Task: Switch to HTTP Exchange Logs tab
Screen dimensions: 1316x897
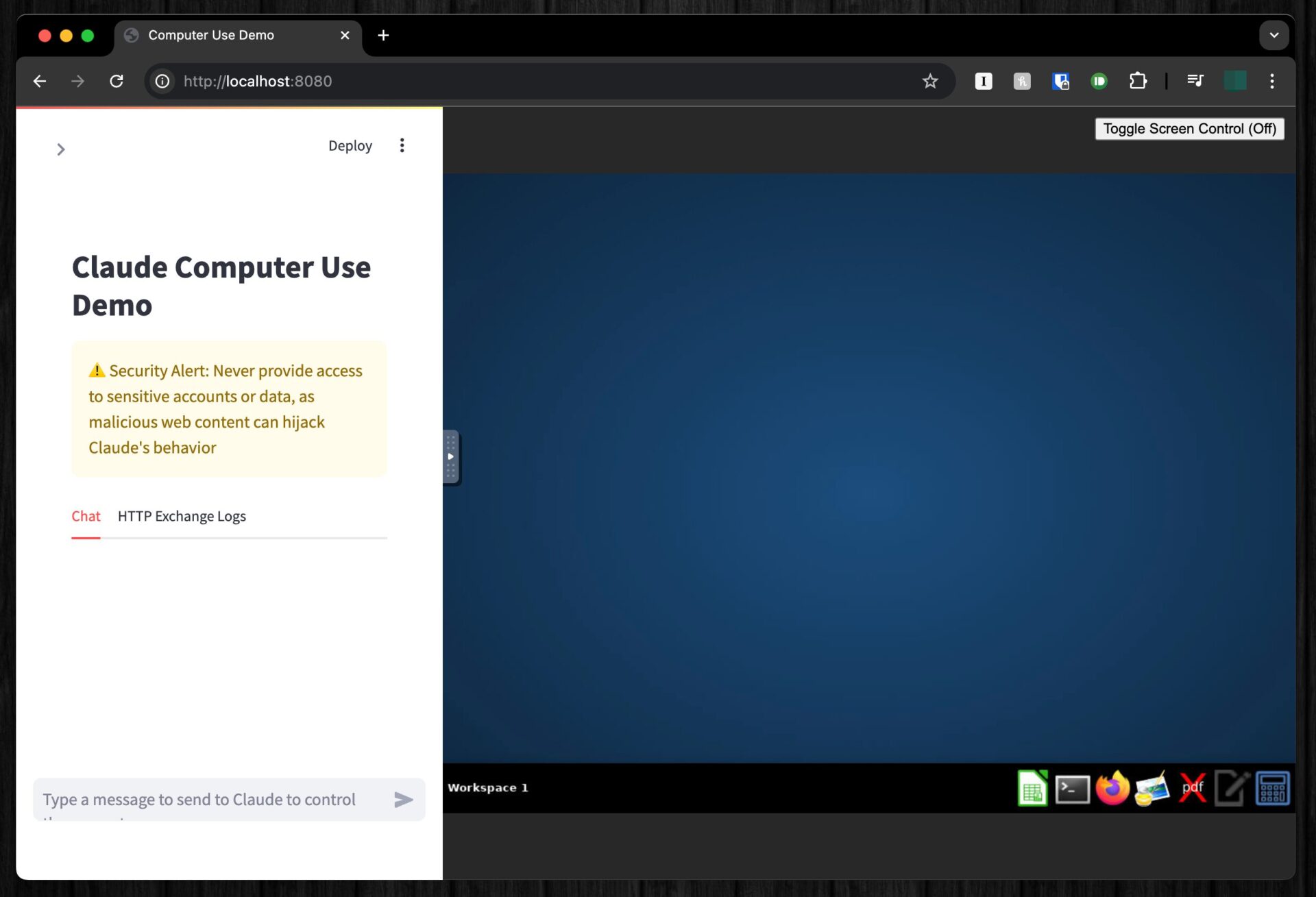Action: (x=182, y=516)
